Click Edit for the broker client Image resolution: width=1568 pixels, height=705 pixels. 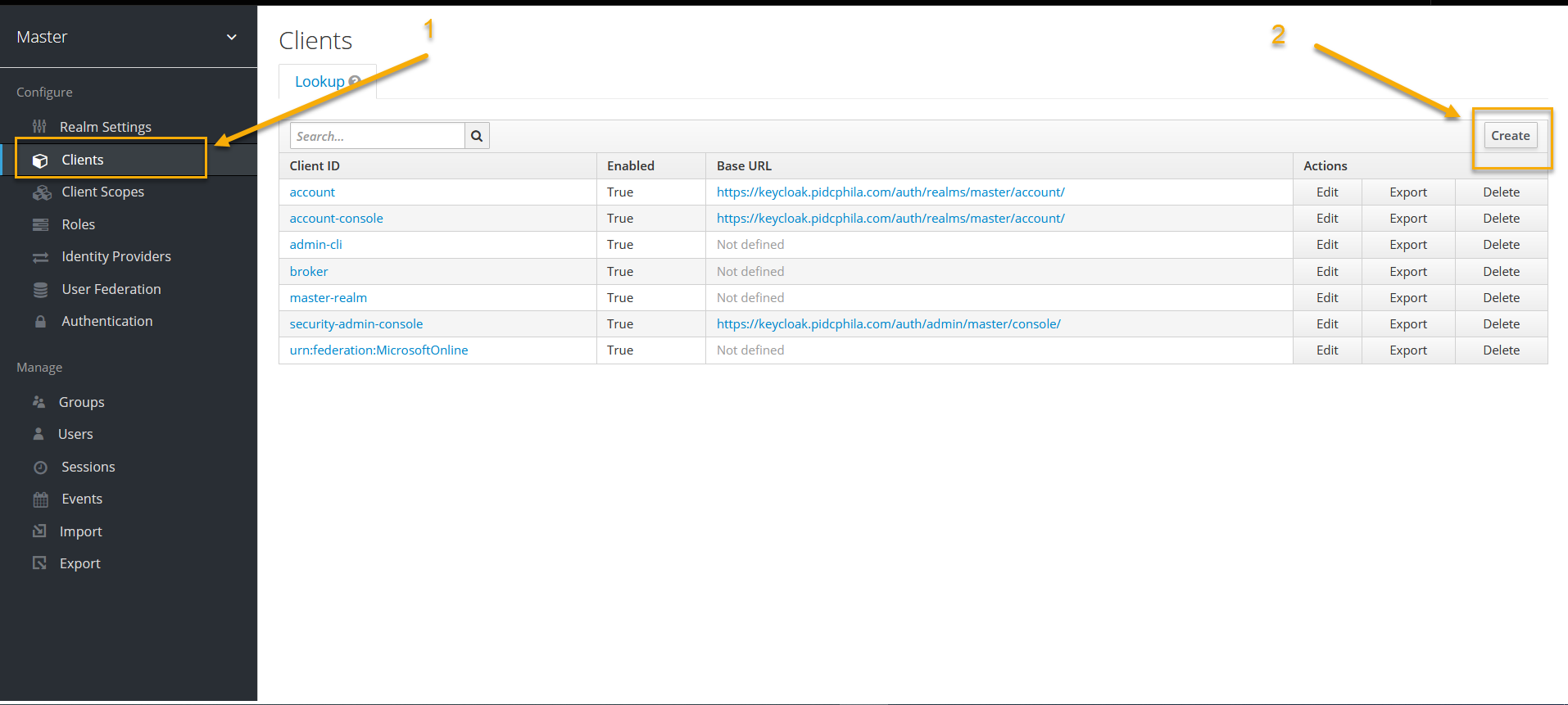click(1327, 272)
